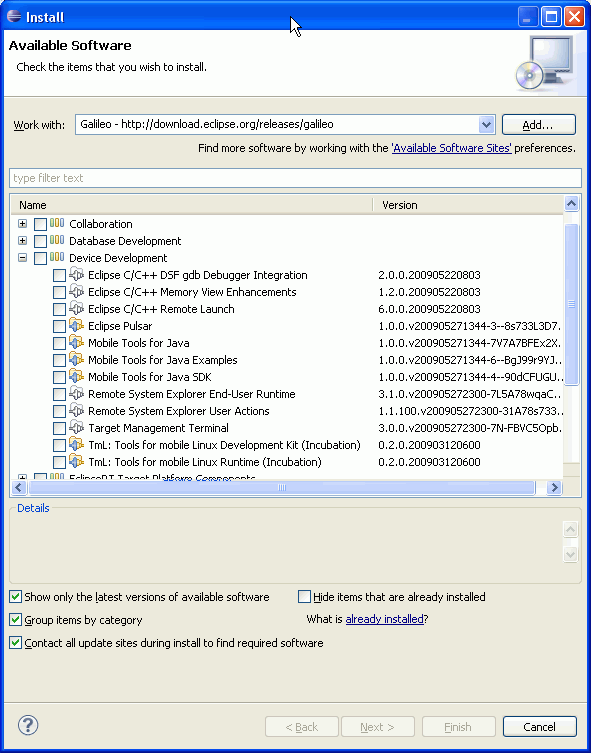Click the Eclipse logo in title bar
This screenshot has height=753, width=591.
click(14, 17)
